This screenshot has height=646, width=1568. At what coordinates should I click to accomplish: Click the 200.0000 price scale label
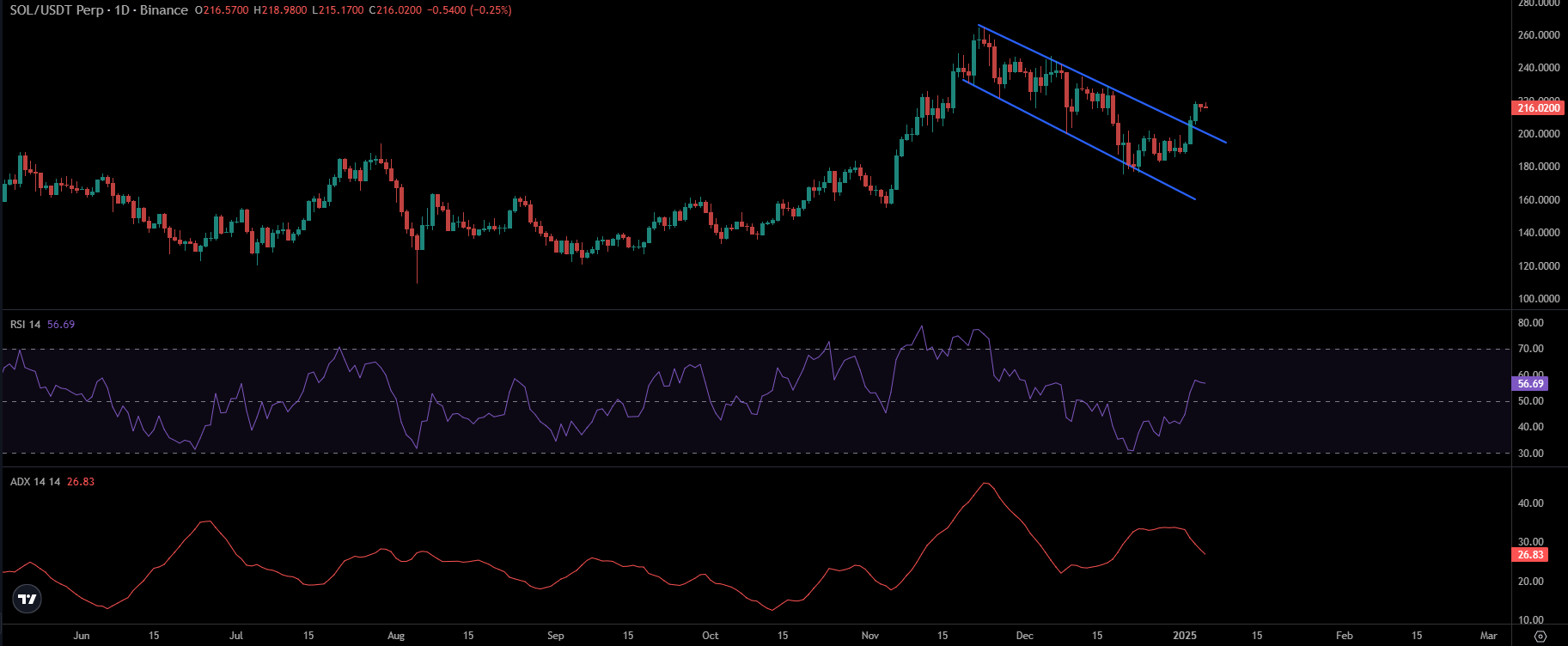(1539, 134)
